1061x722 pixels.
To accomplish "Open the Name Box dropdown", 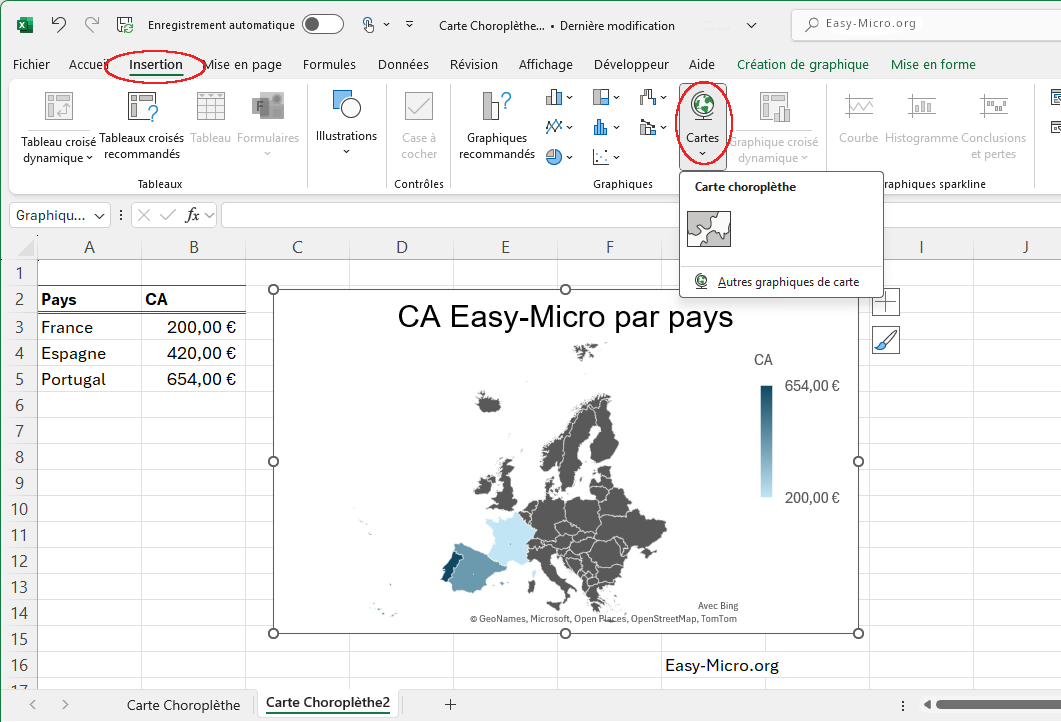I will (99, 216).
